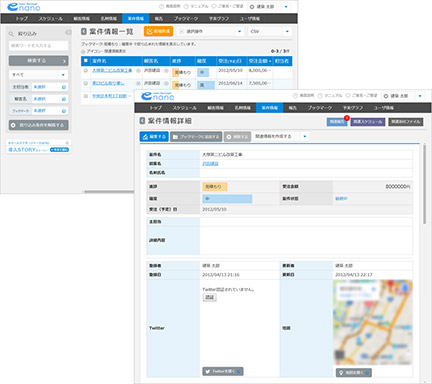
Task: Open the 選択操作 dropdown
Action: click(210, 31)
